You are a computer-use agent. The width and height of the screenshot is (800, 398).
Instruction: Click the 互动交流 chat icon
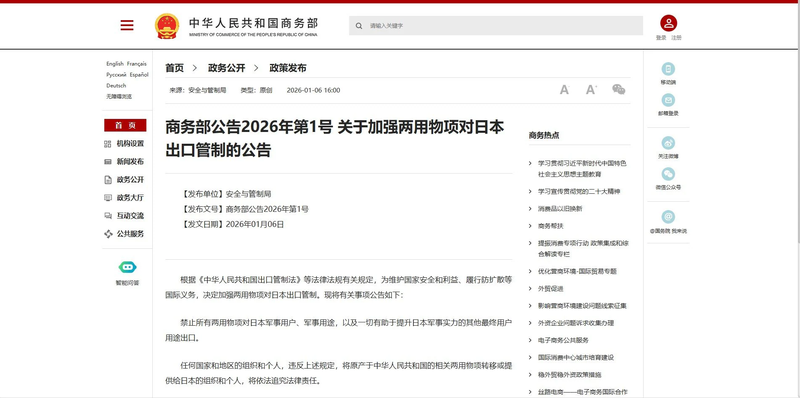pos(108,216)
